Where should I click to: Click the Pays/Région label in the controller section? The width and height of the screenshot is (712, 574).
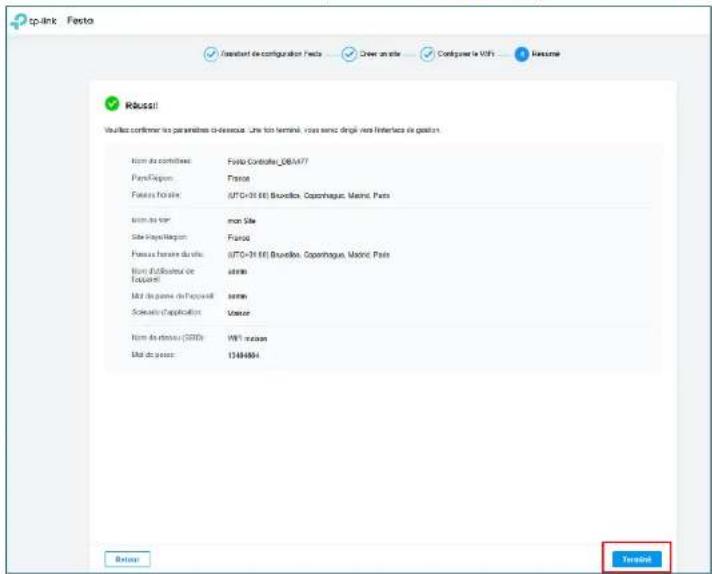[153, 178]
